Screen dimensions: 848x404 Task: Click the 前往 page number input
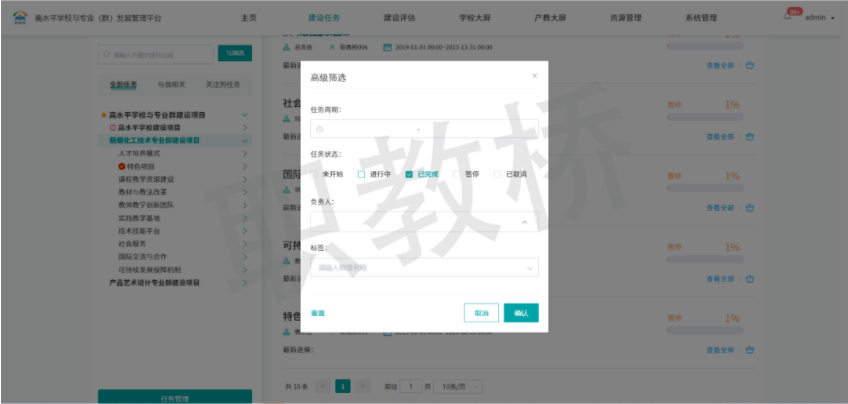point(411,386)
